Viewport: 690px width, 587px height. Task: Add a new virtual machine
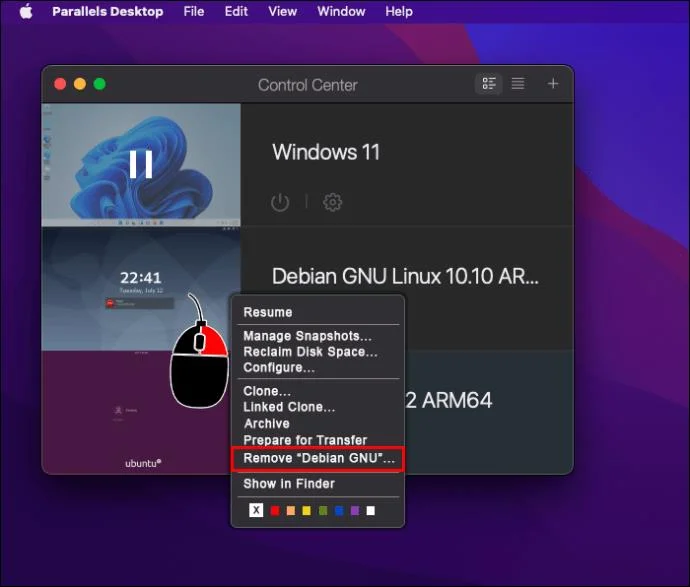pos(553,84)
